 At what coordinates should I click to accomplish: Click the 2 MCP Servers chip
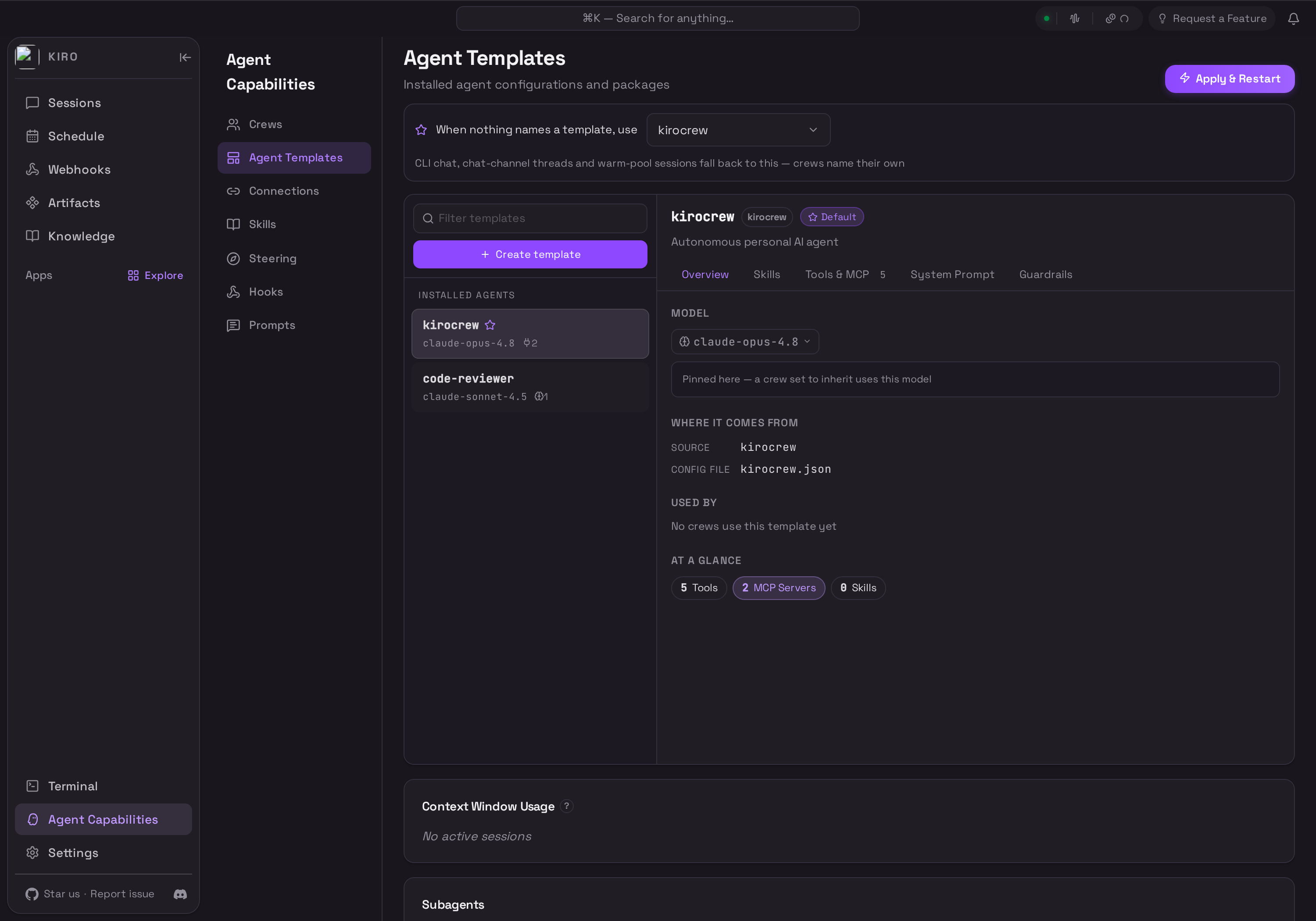pyautogui.click(x=778, y=588)
